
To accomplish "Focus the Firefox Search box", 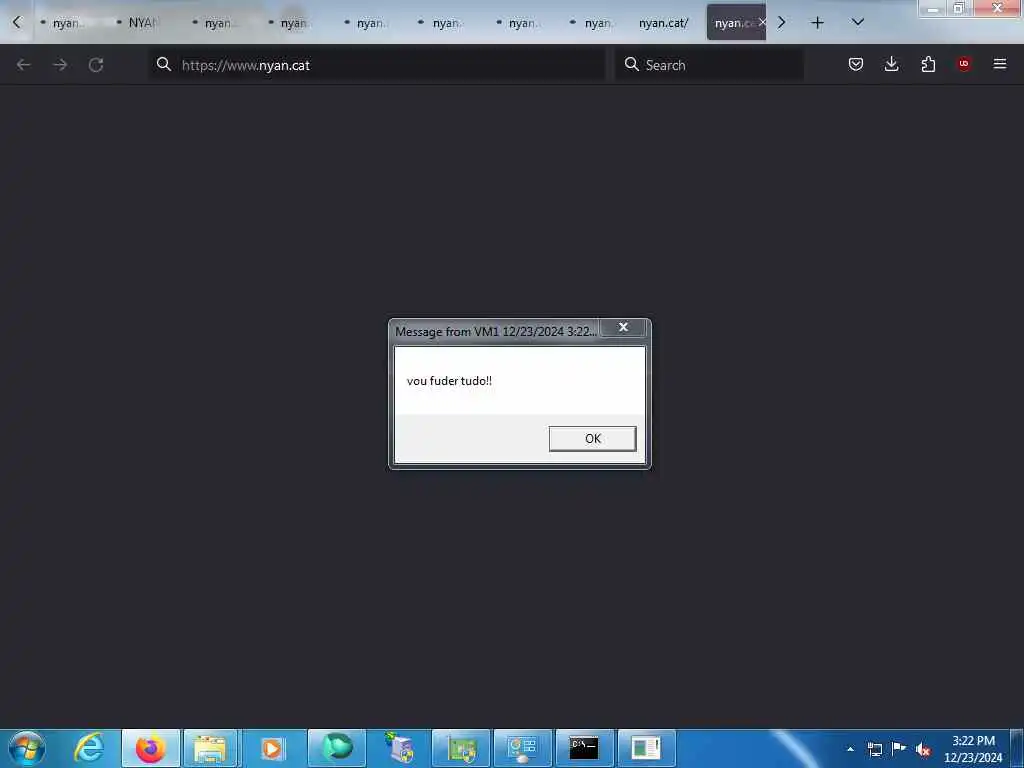I will 709,65.
